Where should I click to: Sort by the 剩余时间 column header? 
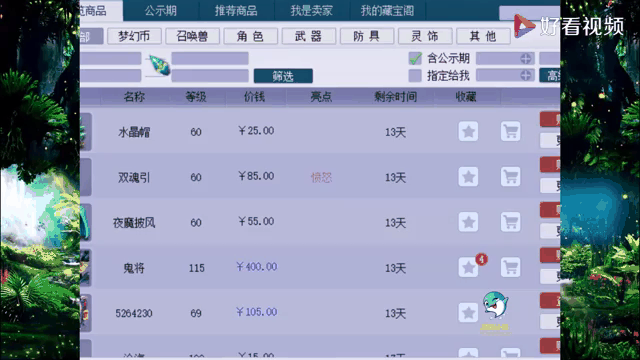pos(396,97)
